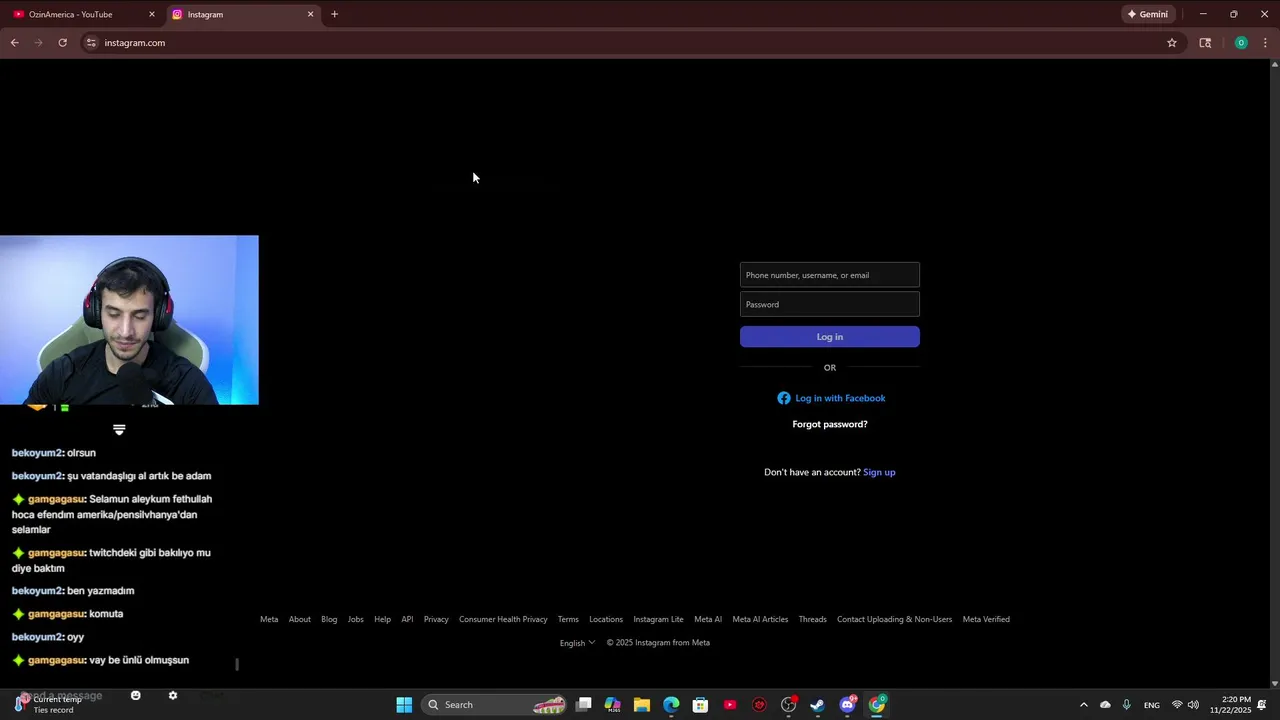Open the Windows Start menu
Viewport: 1280px width, 720px height.
(404, 705)
